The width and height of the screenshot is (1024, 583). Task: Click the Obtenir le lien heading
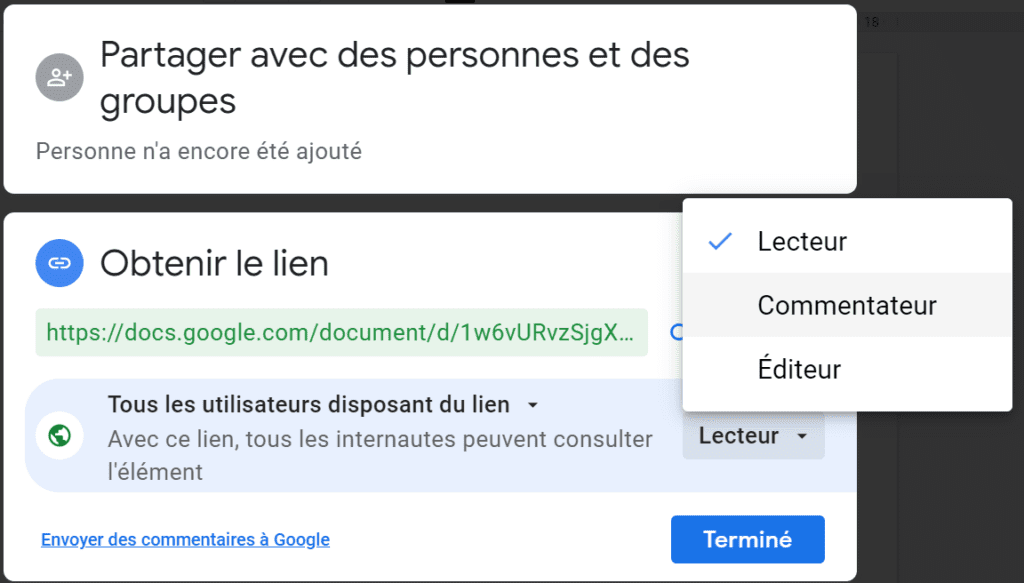coord(214,264)
